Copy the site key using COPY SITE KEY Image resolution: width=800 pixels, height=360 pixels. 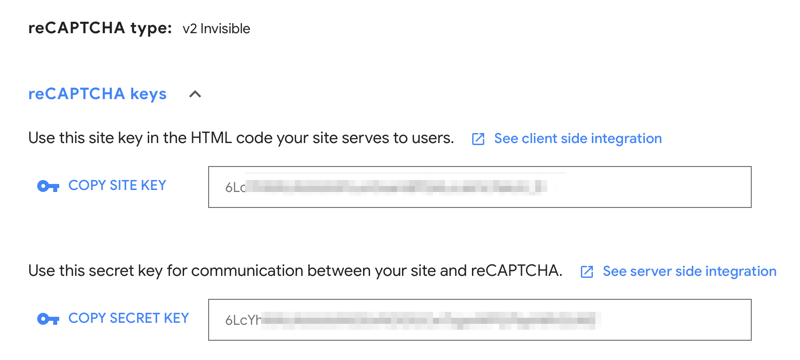(x=117, y=185)
